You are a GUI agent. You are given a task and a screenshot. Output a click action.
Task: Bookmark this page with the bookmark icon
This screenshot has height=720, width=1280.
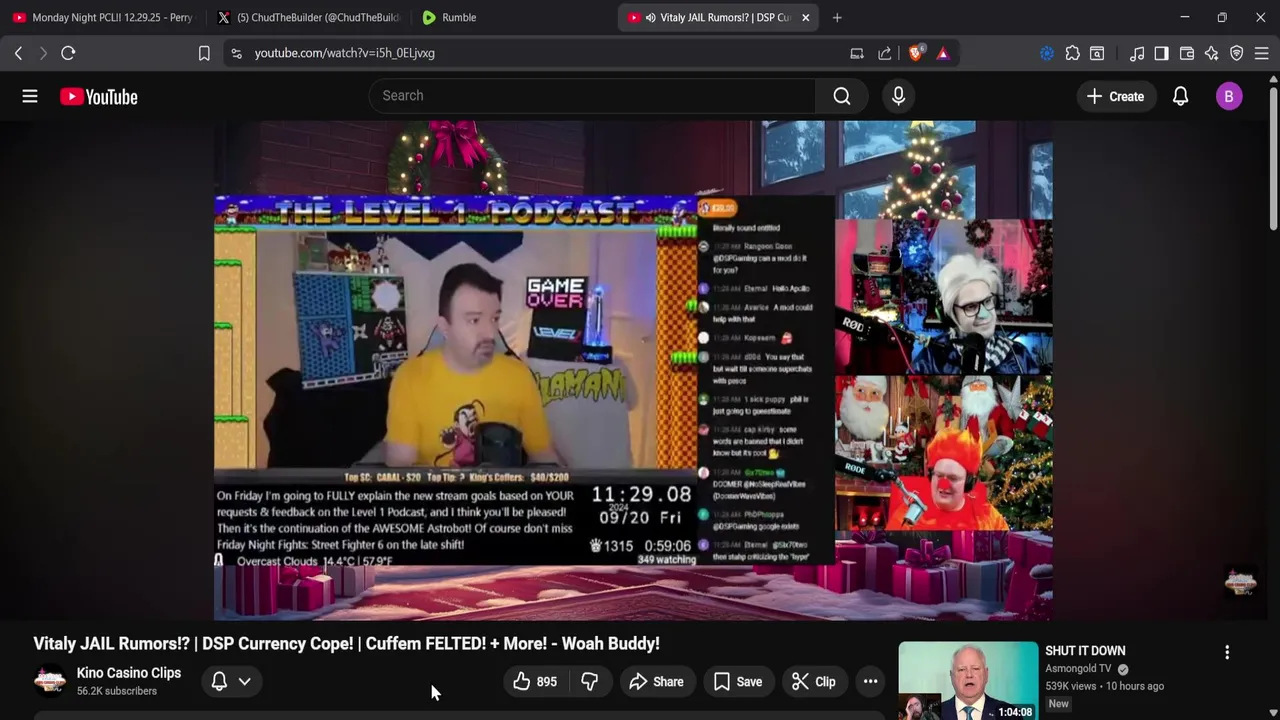[x=204, y=53]
